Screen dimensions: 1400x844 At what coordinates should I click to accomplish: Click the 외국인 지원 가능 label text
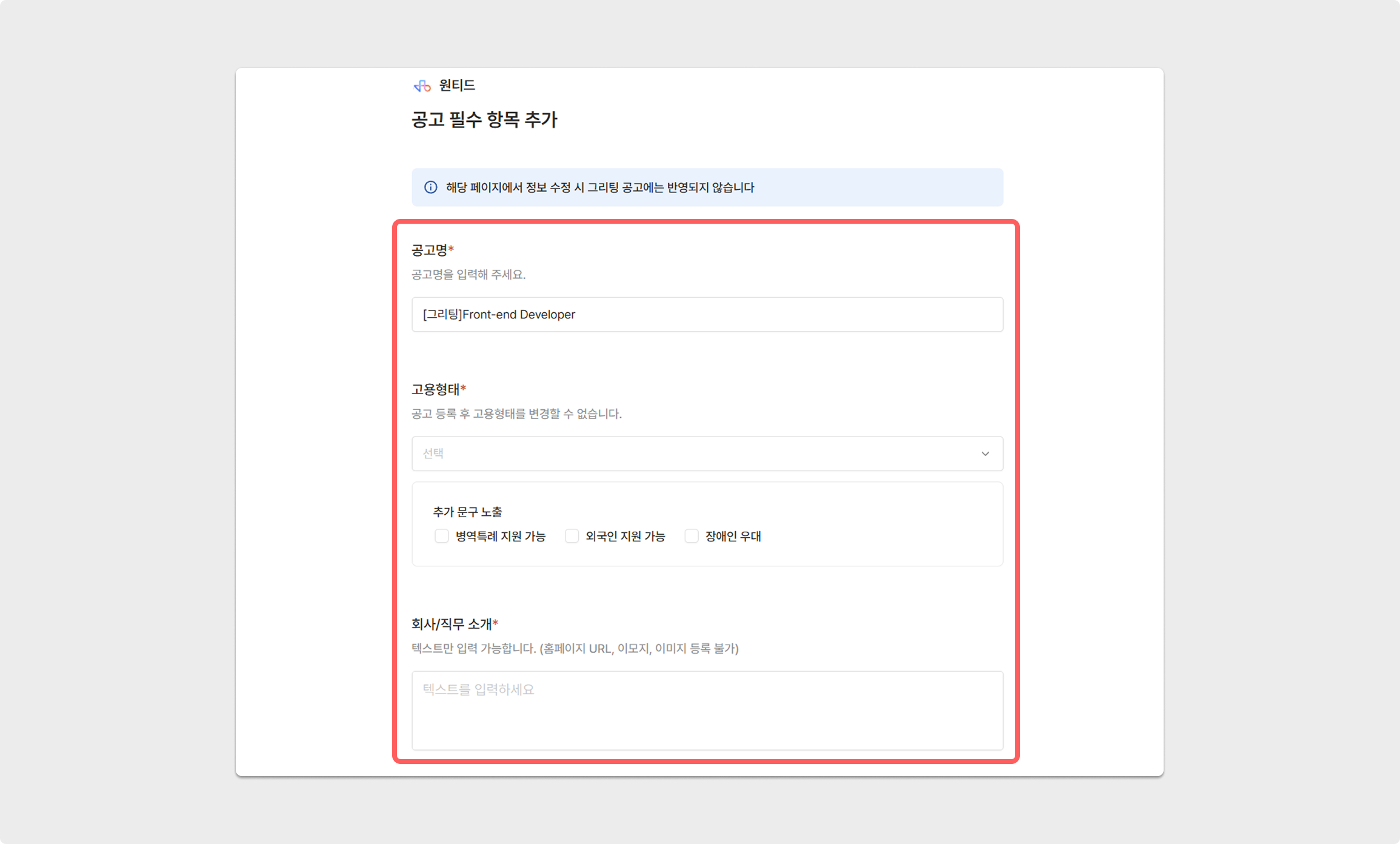click(x=625, y=537)
